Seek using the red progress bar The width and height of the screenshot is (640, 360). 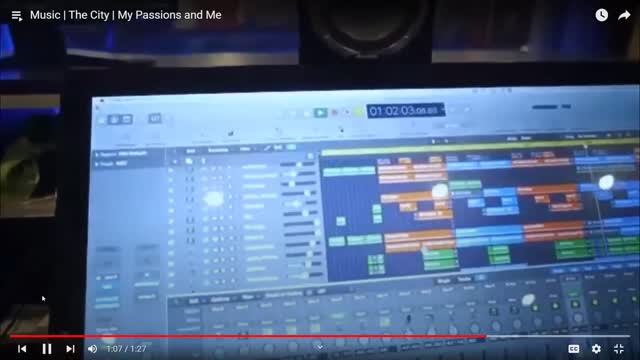coord(320,336)
